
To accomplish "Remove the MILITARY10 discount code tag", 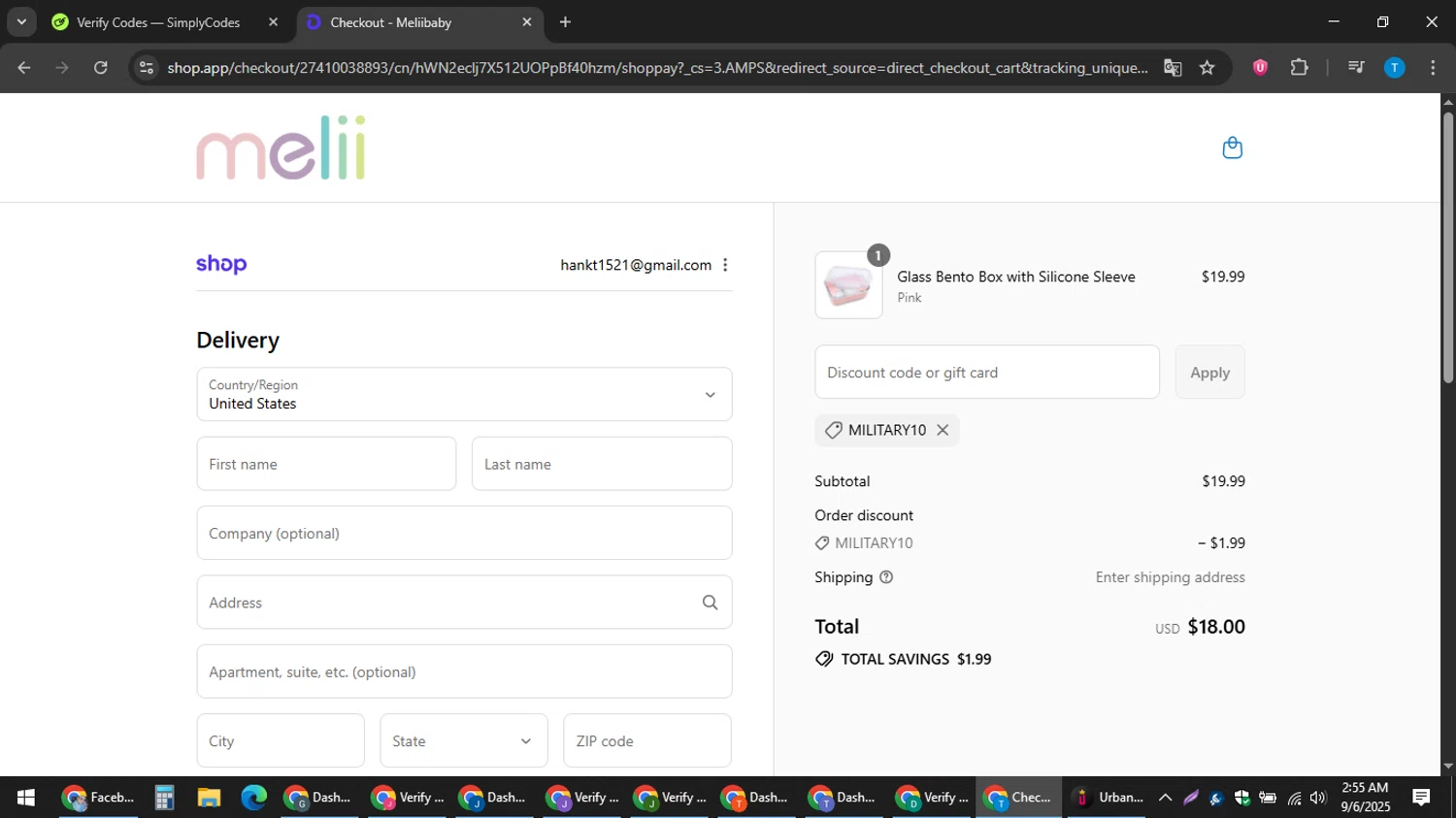I will 943,430.
